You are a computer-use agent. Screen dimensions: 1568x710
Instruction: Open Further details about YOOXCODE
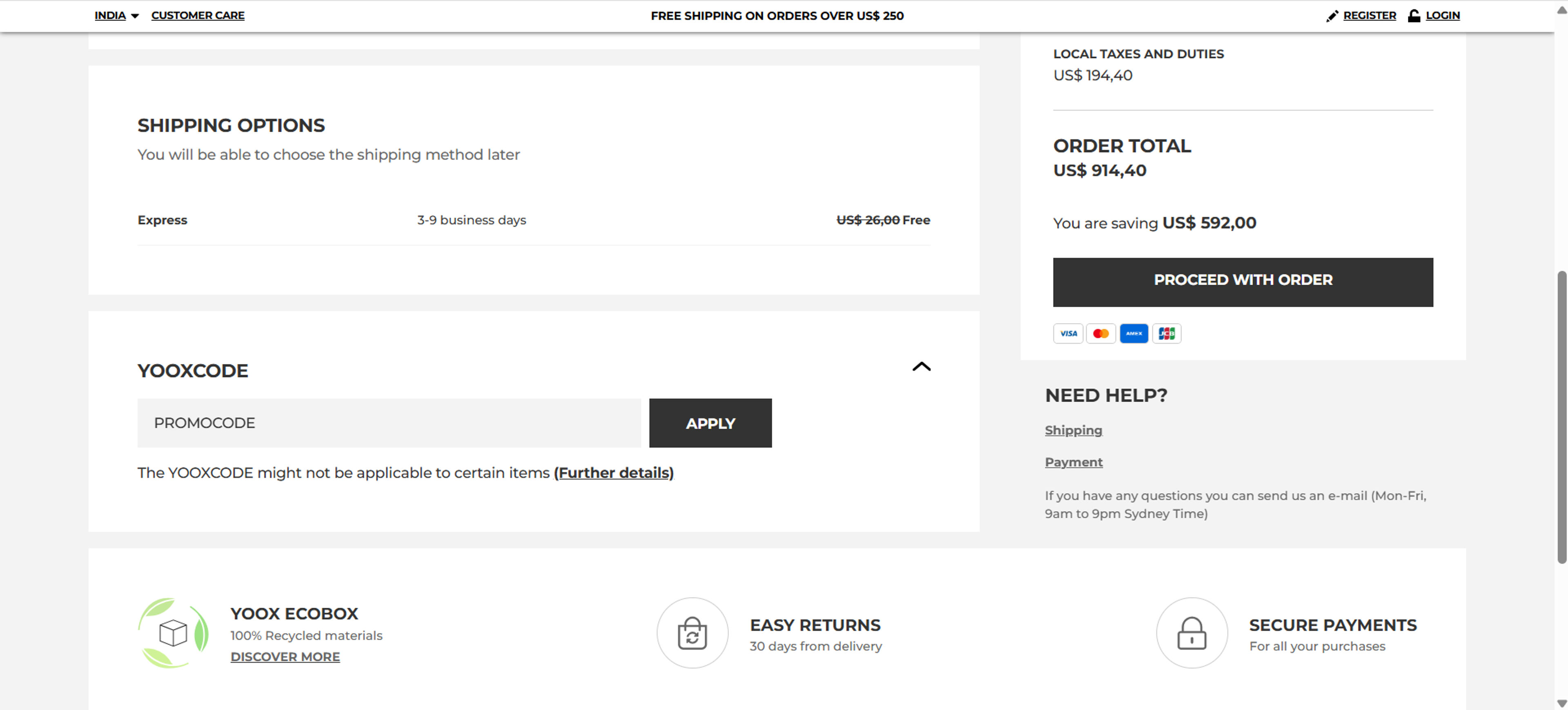coord(614,473)
